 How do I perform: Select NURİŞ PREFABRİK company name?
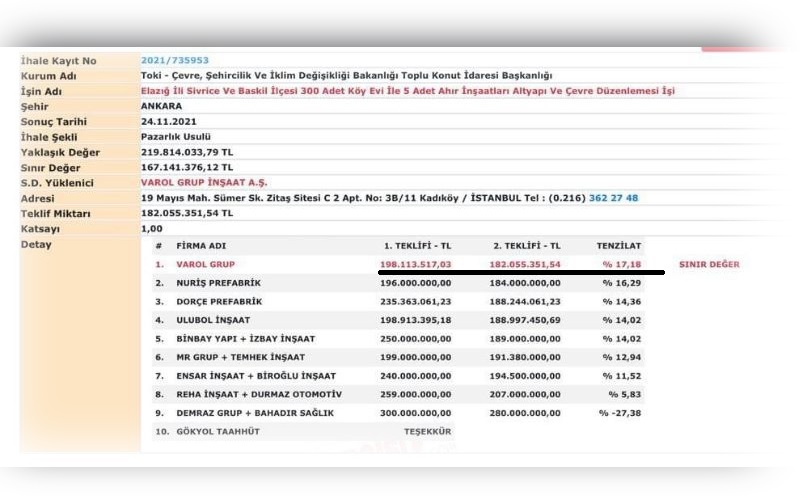219,283
